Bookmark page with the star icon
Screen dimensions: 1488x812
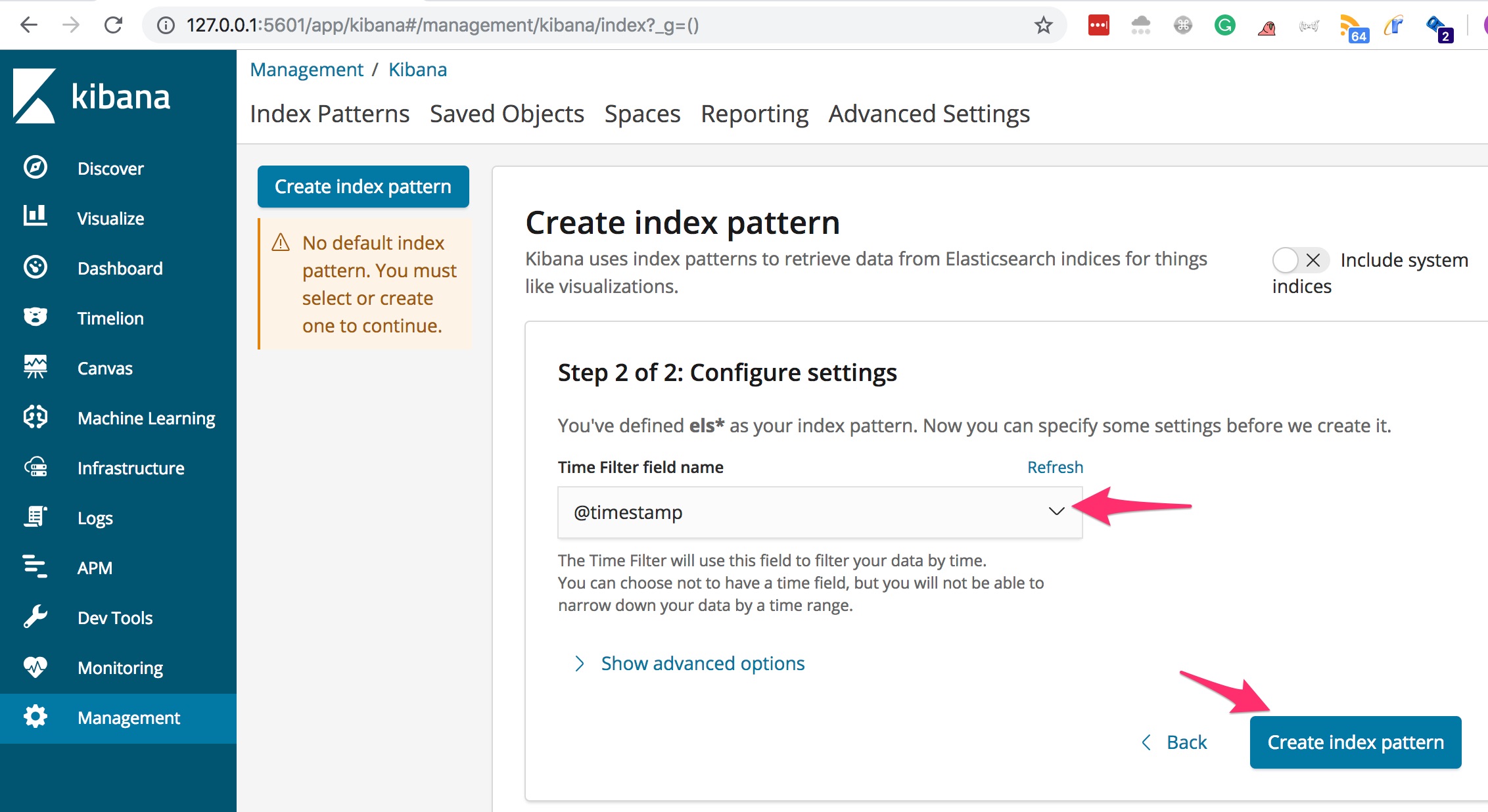point(1043,26)
